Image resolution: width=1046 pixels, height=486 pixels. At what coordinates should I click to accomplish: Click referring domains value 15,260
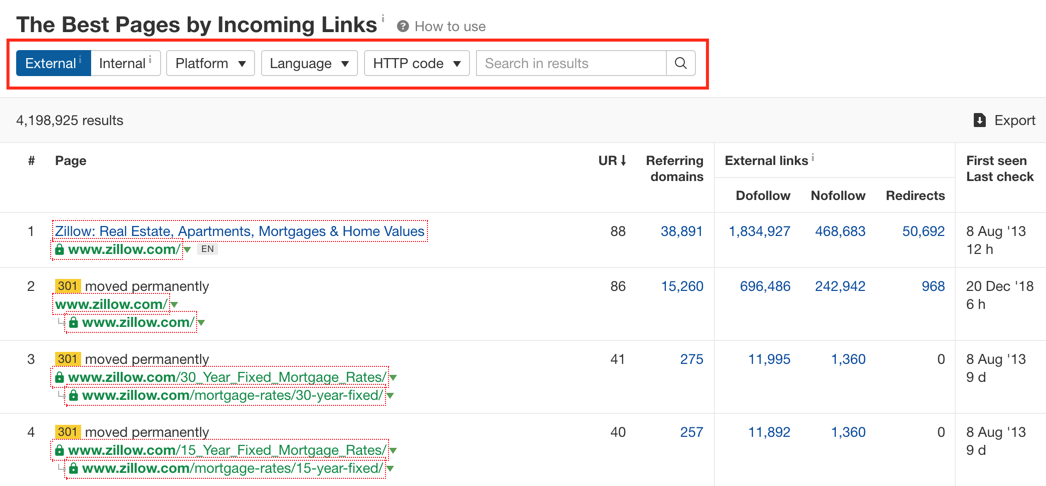pyautogui.click(x=682, y=287)
